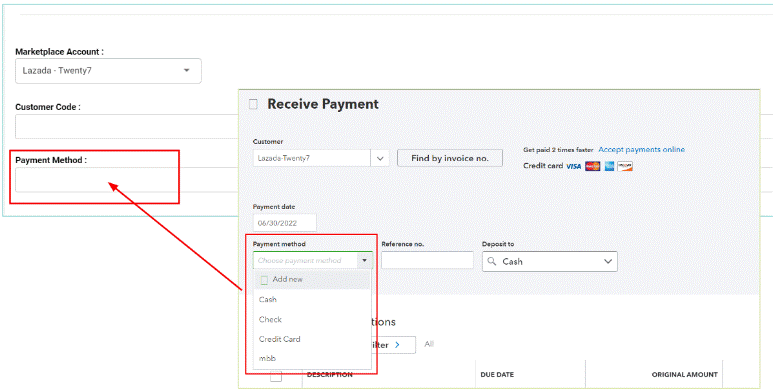
Task: Open the Accept payments online link
Action: pos(641,149)
